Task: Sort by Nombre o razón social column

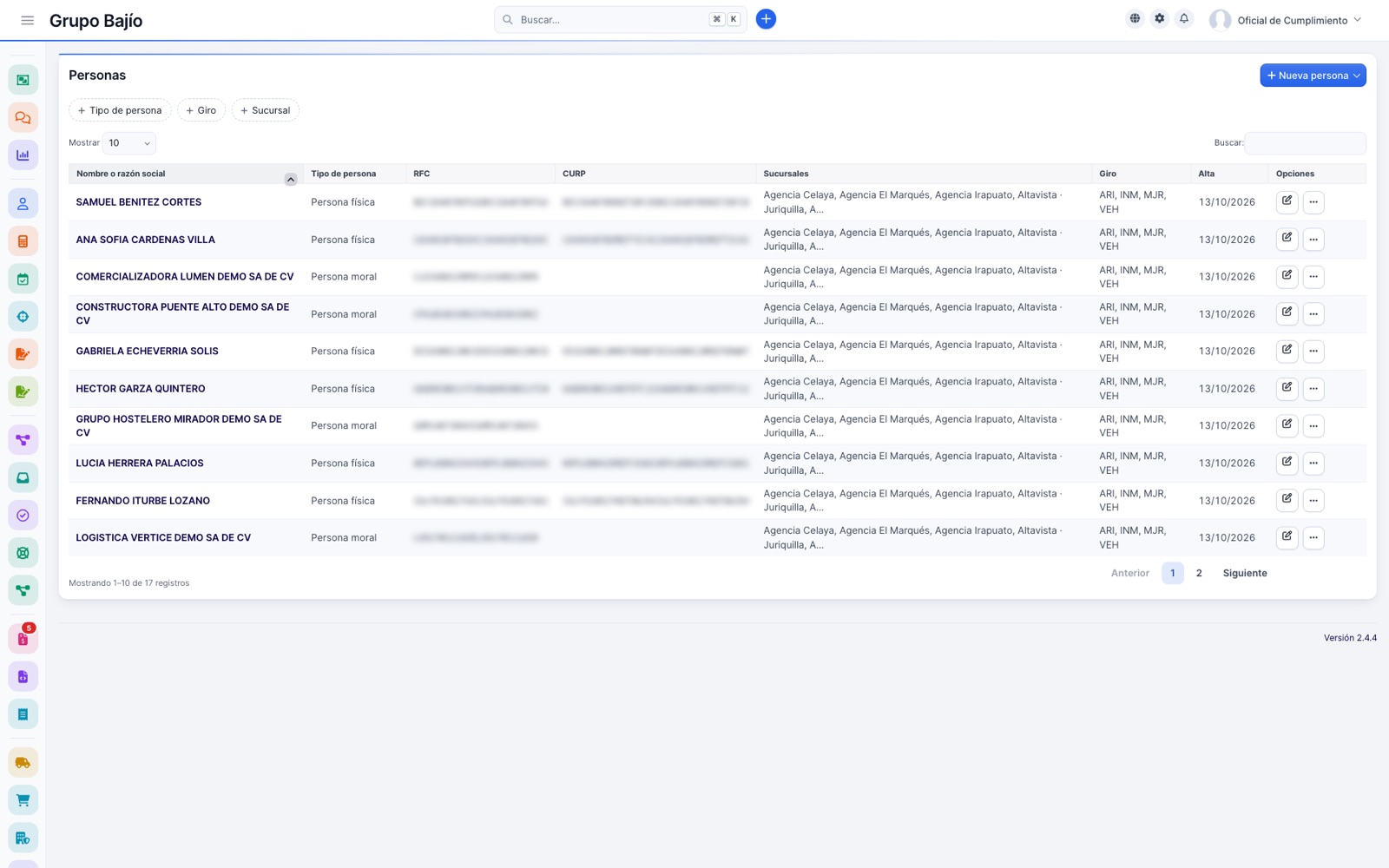Action: coord(186,174)
